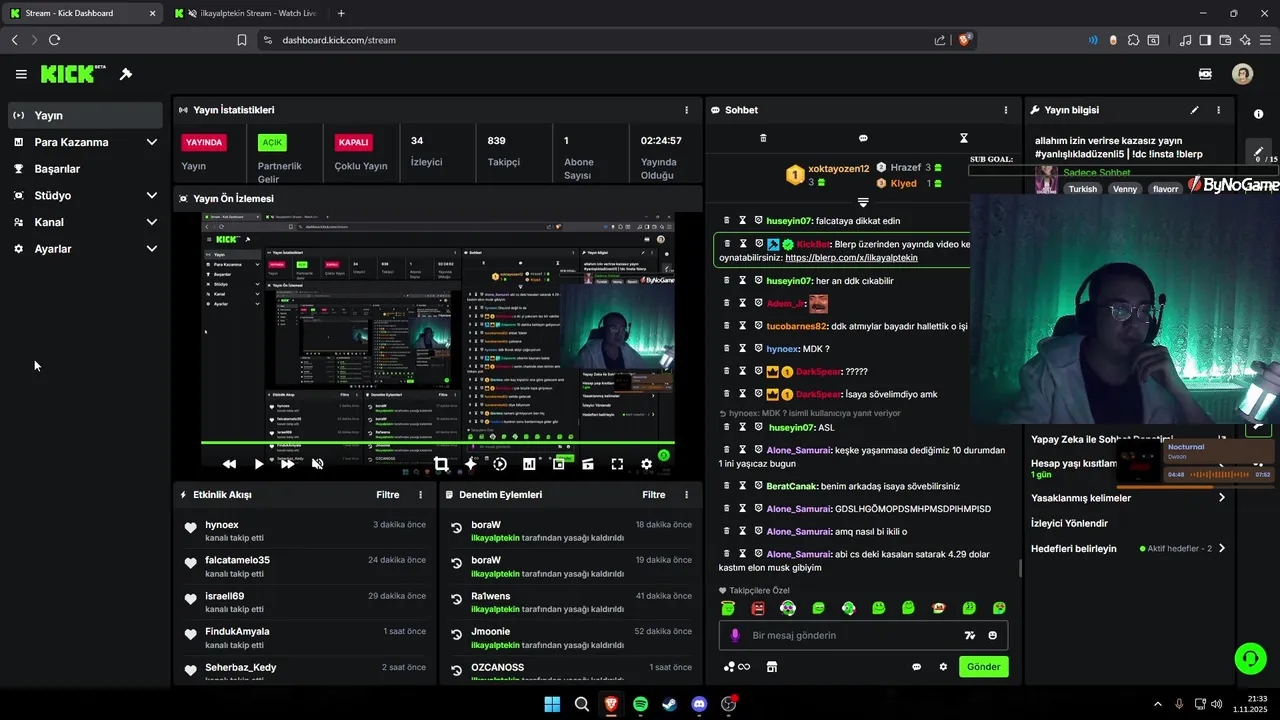Open the emoji picker in message box
This screenshot has width=1280, height=720.
point(993,635)
